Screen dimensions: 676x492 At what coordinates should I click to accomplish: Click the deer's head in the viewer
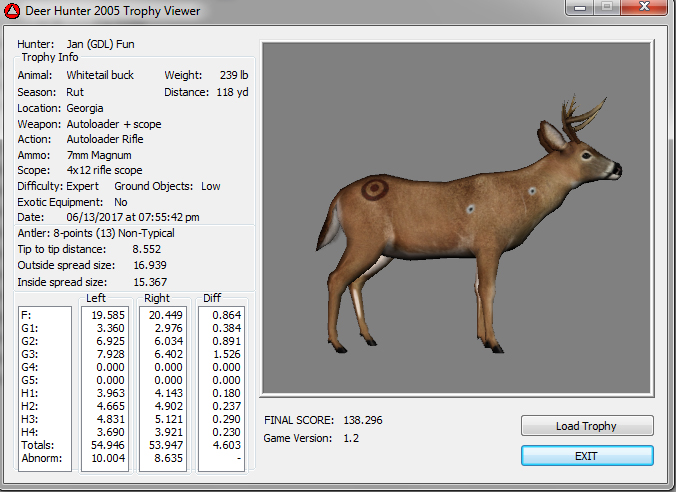(x=593, y=157)
